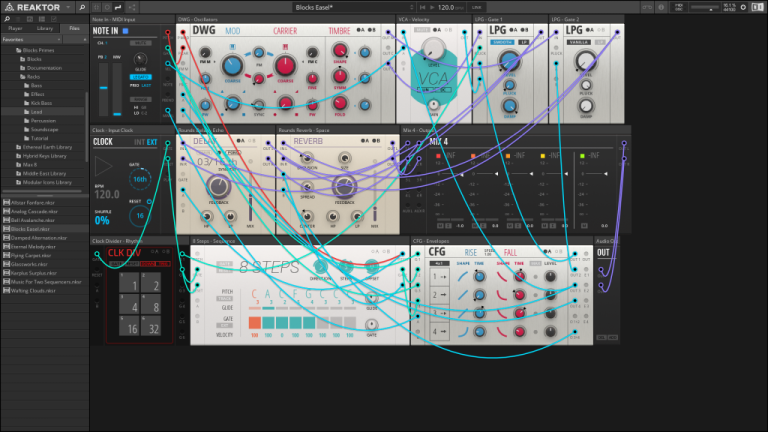Toggle the LEGATO button in Note In
Viewport: 768px width, 432px height.
141,77
